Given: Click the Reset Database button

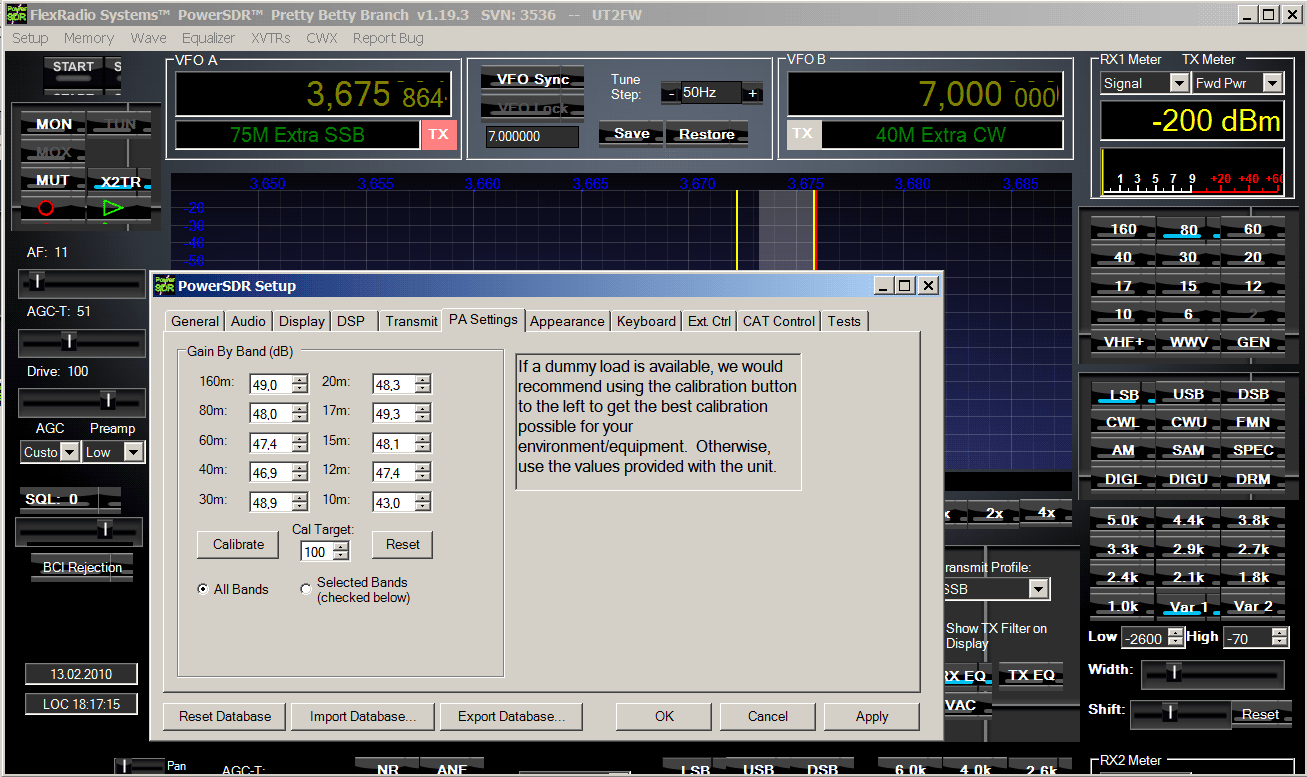Looking at the screenshot, I should [225, 716].
